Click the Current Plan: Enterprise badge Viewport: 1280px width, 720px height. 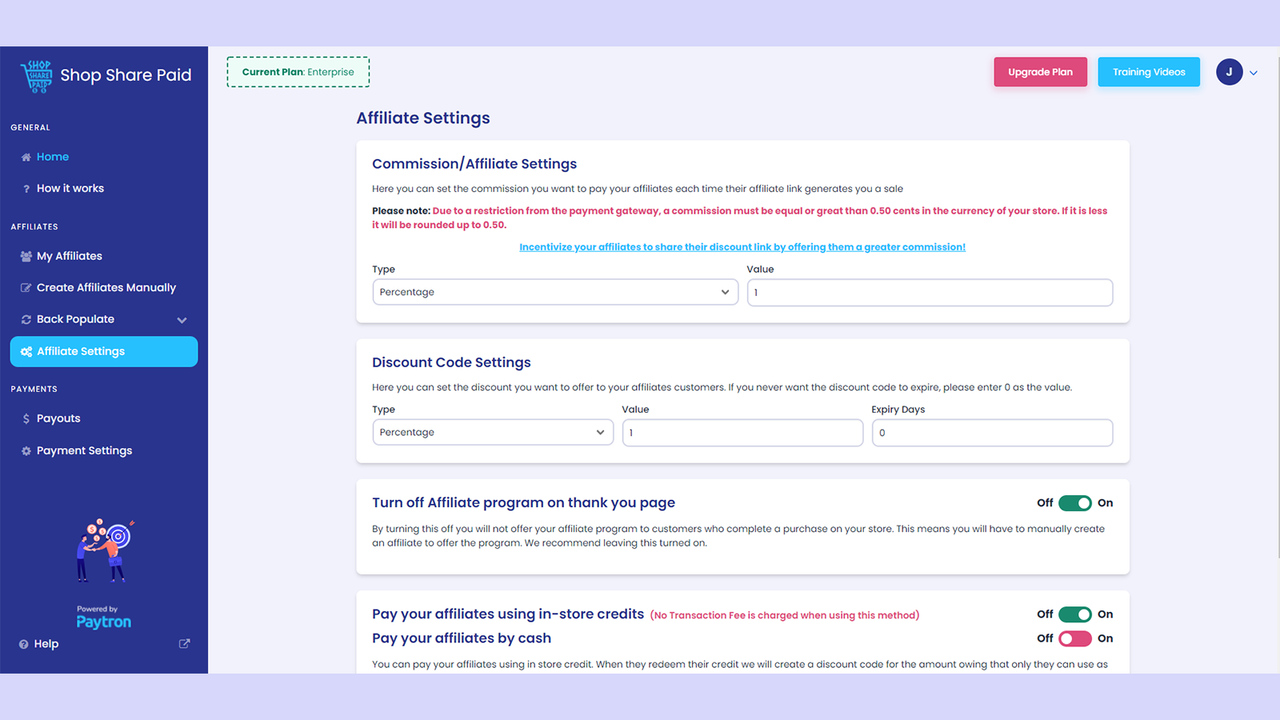298,72
